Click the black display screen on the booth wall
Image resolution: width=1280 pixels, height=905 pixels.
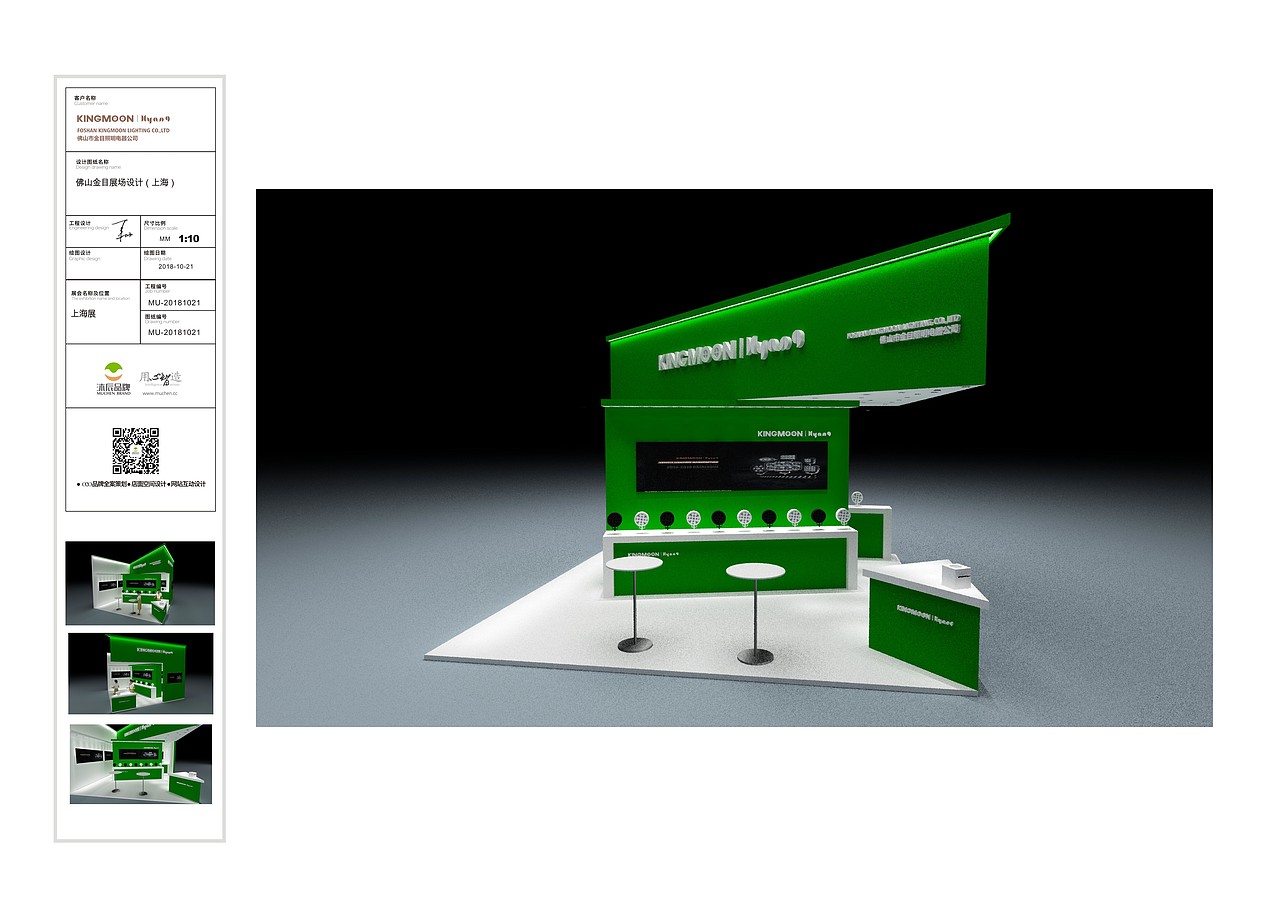click(x=732, y=467)
